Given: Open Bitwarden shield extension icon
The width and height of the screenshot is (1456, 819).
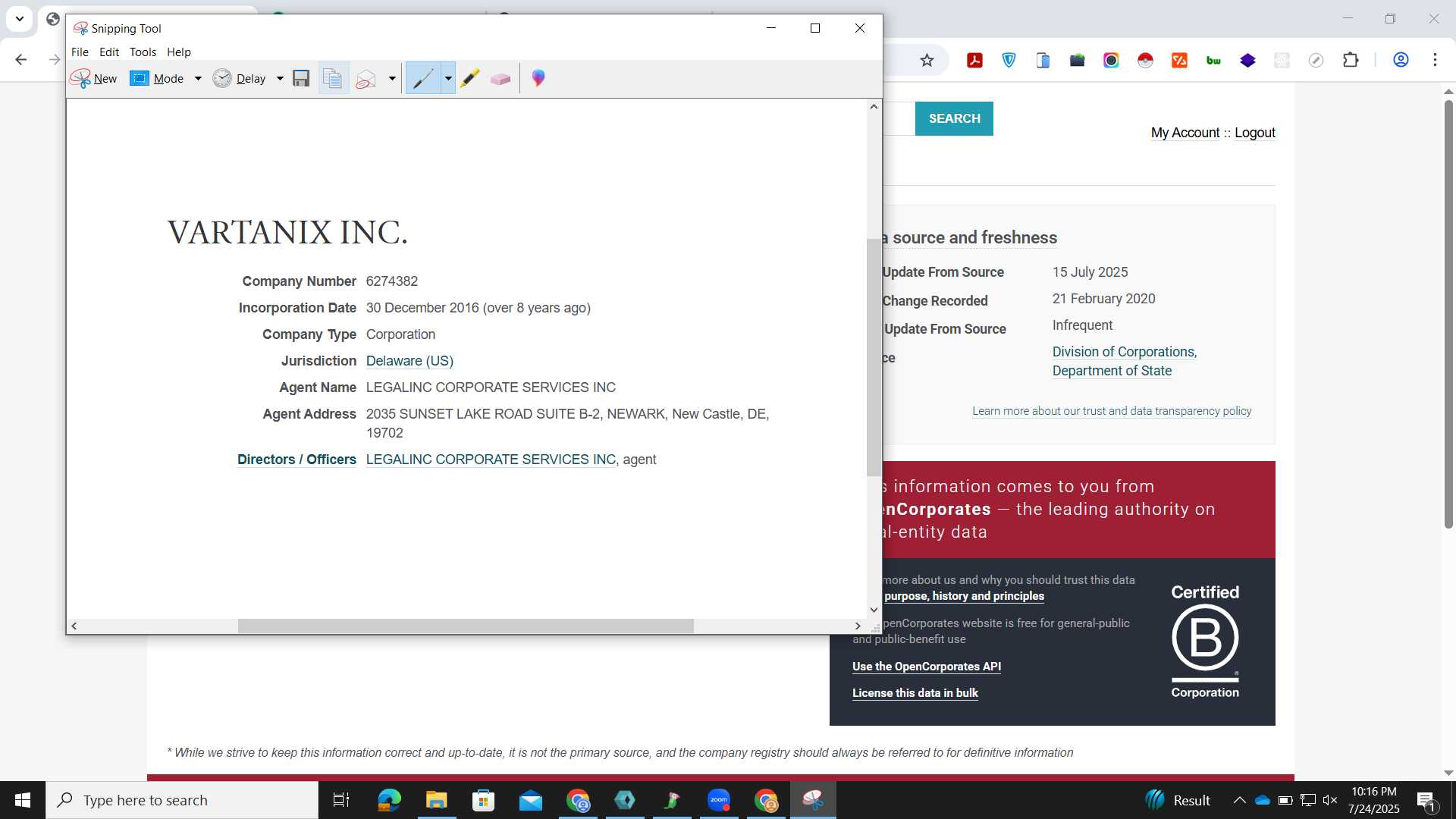Looking at the screenshot, I should 1009,60.
